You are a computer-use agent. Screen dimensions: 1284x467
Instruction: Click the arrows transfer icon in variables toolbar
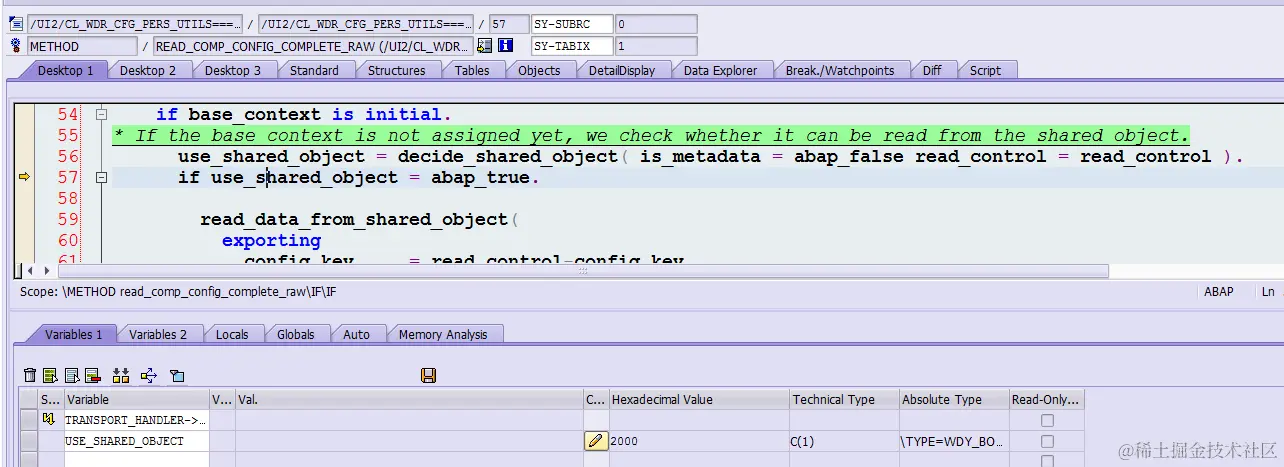pyautogui.click(x=149, y=376)
